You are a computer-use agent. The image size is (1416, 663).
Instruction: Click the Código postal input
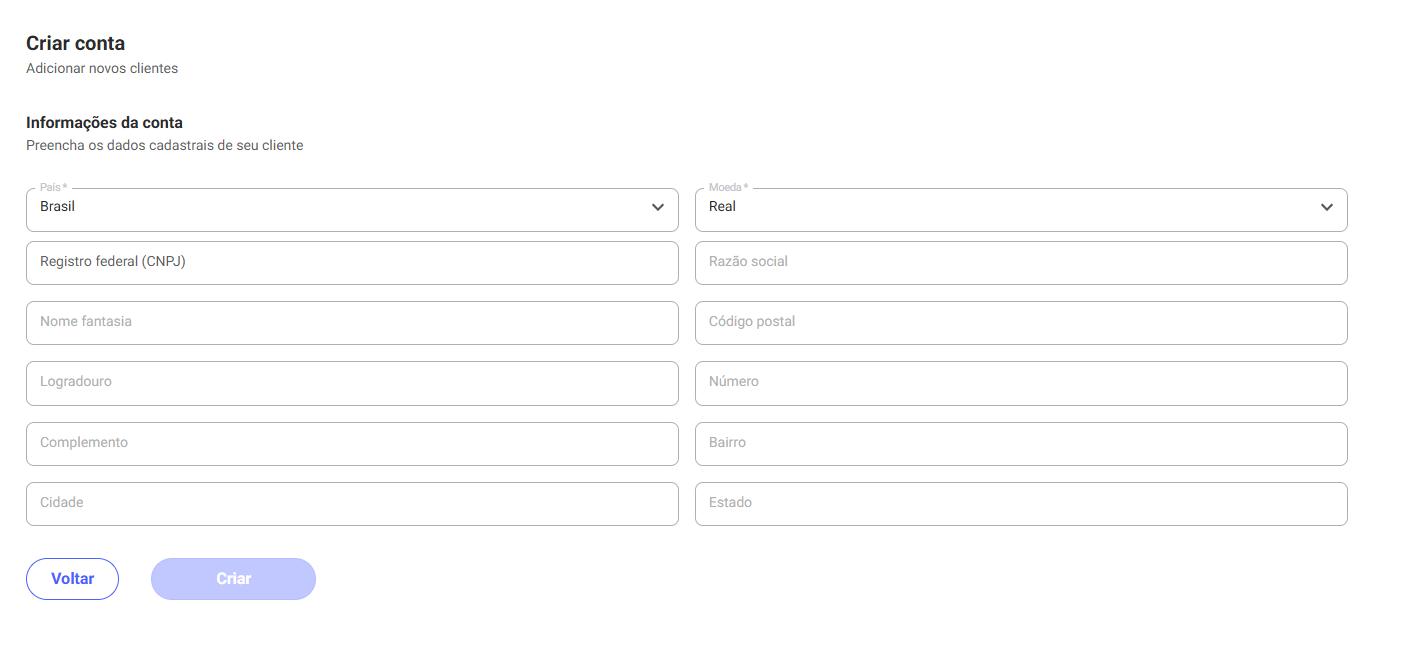(1021, 323)
